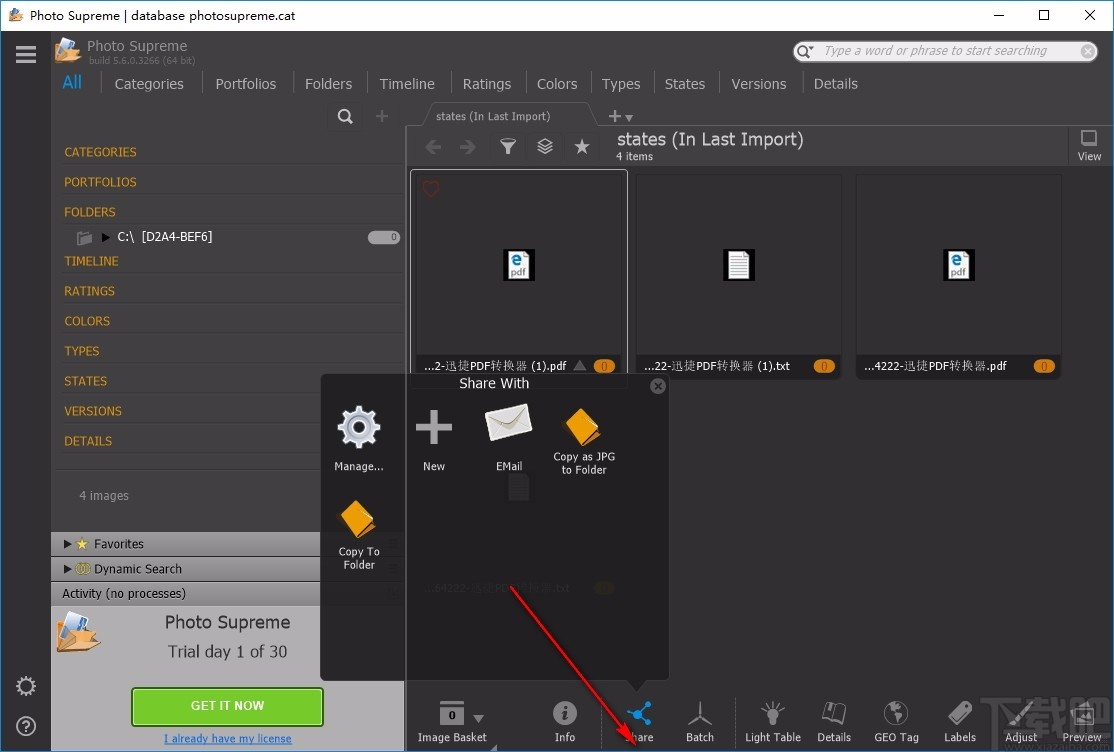Click the navigate forward arrow
1114x752 pixels.
pyautogui.click(x=467, y=146)
